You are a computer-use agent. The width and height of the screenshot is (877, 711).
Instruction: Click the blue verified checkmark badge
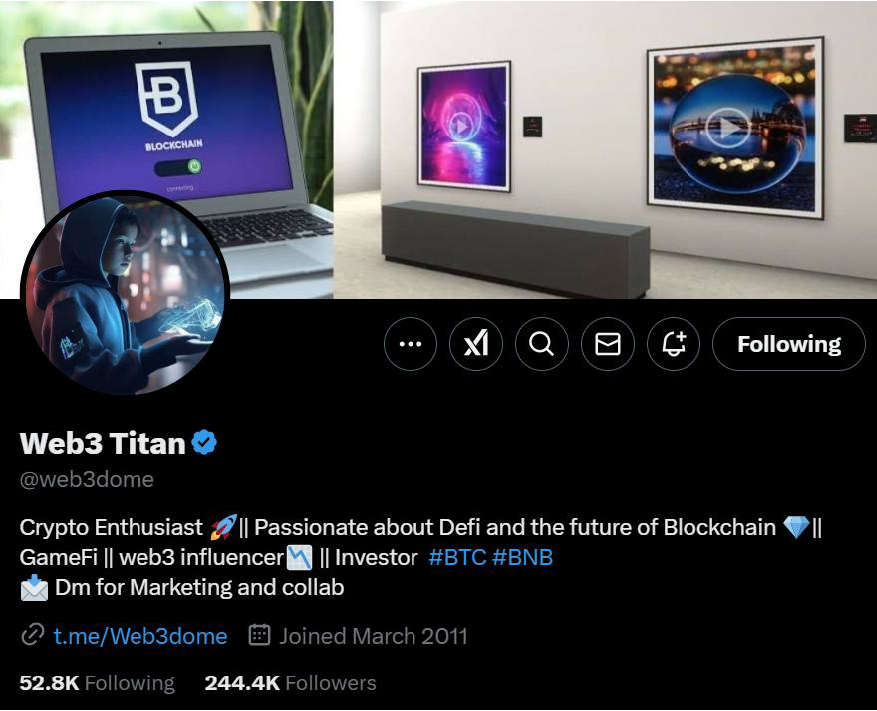click(204, 442)
